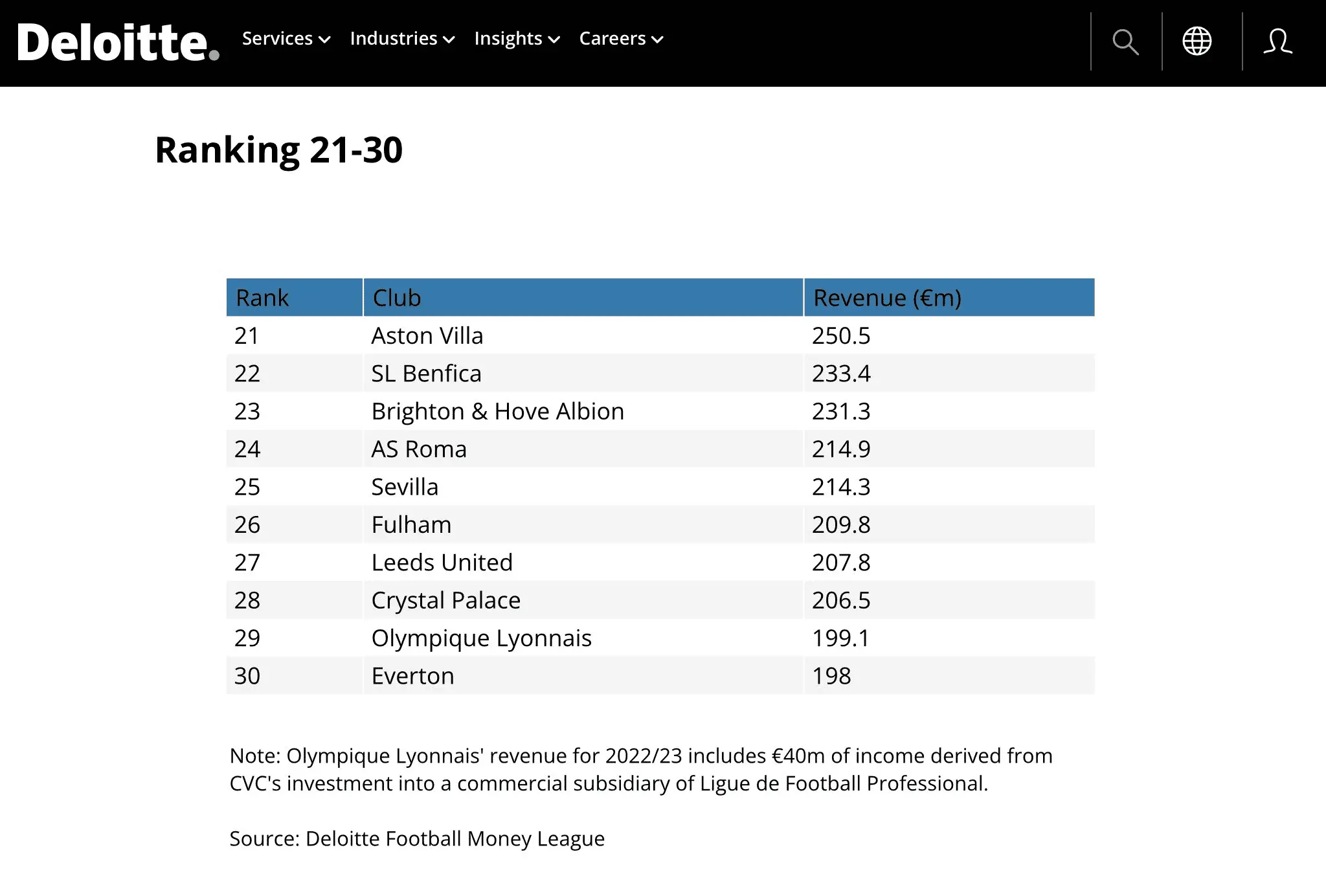Click the Club column header
The width and height of the screenshot is (1326, 896).
pos(397,298)
